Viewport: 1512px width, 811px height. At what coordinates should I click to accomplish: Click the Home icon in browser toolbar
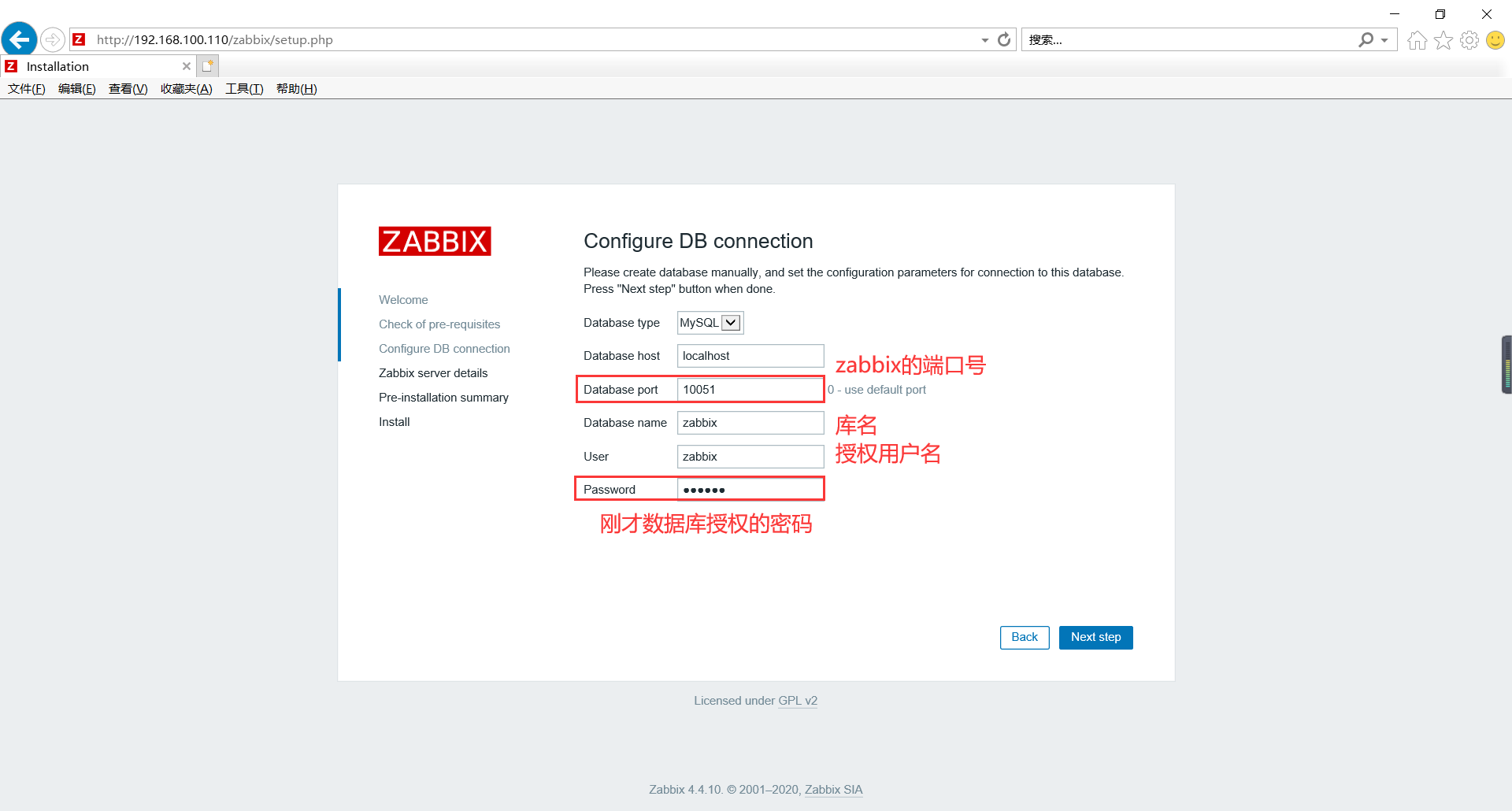[x=1417, y=40]
